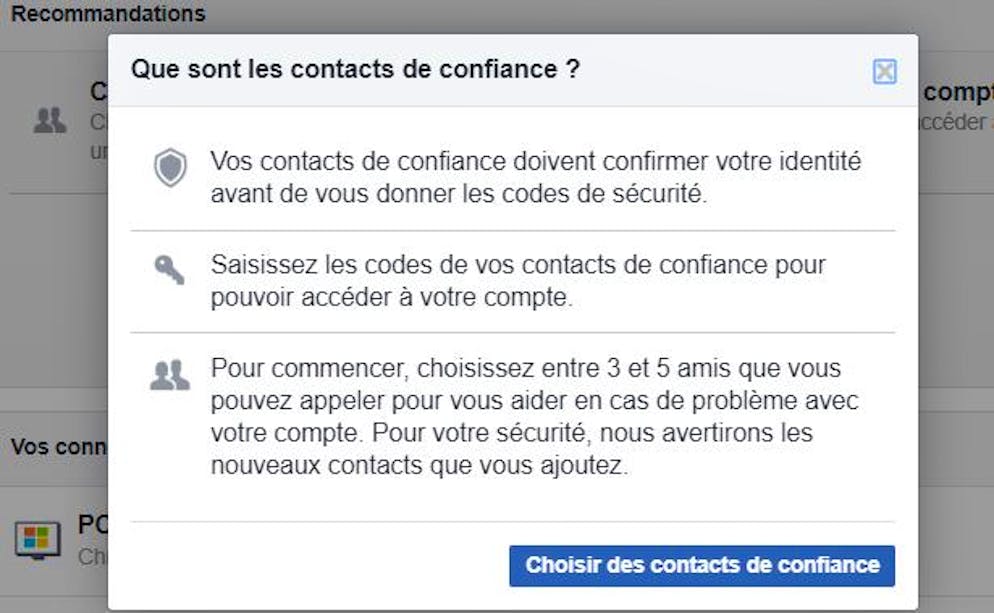Select the Pour commencer choisissez paragraph
994x613 pixels.
[534, 416]
